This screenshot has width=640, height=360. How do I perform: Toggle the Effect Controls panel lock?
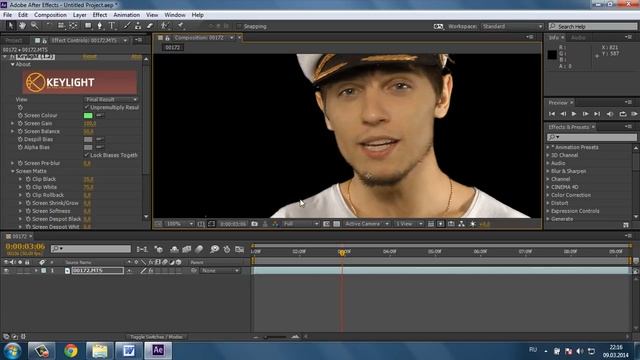pyautogui.click(x=44, y=40)
